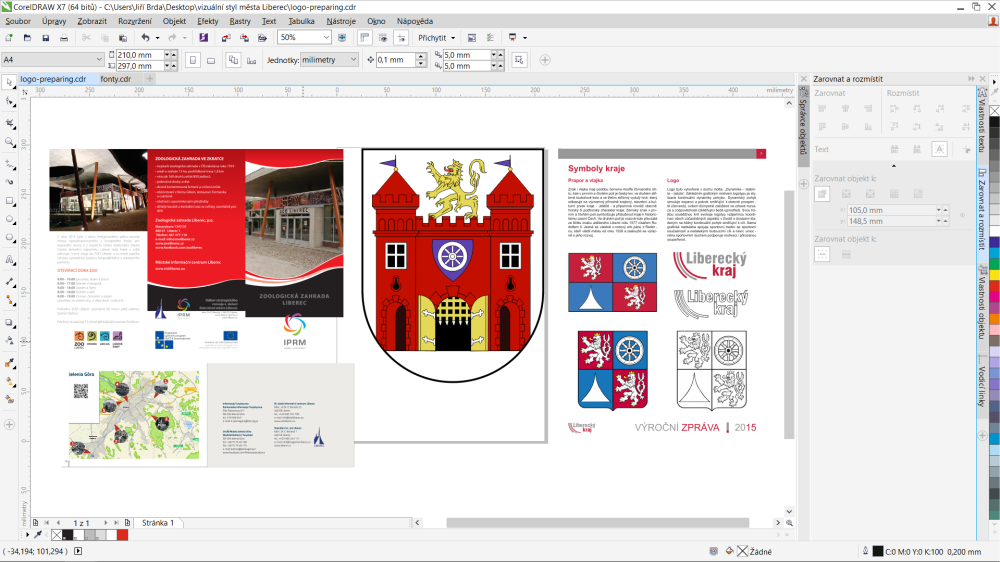
Task: Select the Ellipse tool
Action: (10, 219)
